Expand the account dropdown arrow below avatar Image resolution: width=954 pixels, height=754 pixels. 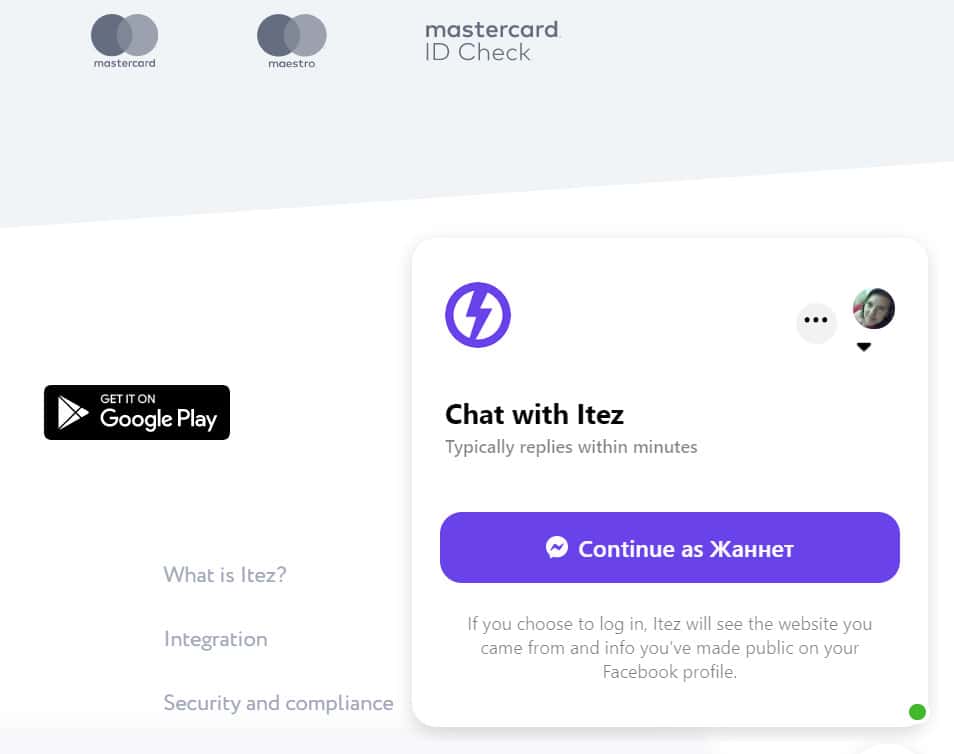(864, 347)
